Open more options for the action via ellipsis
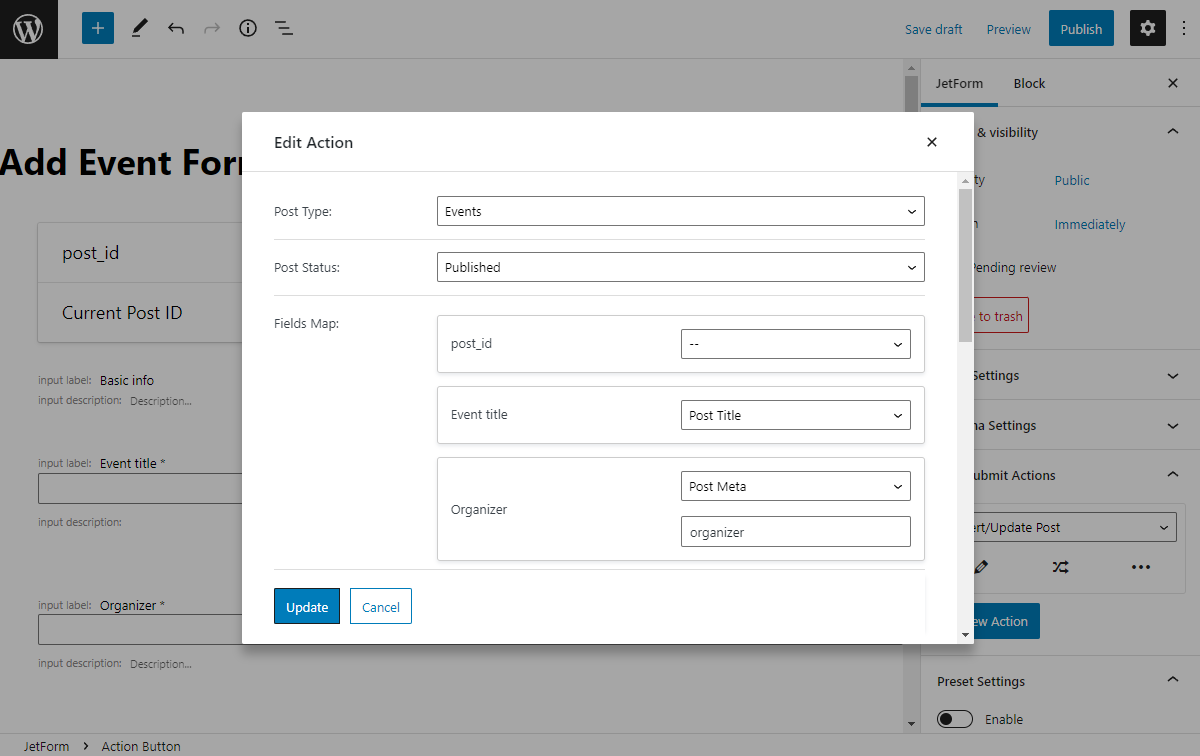The width and height of the screenshot is (1200, 756). (x=1141, y=567)
